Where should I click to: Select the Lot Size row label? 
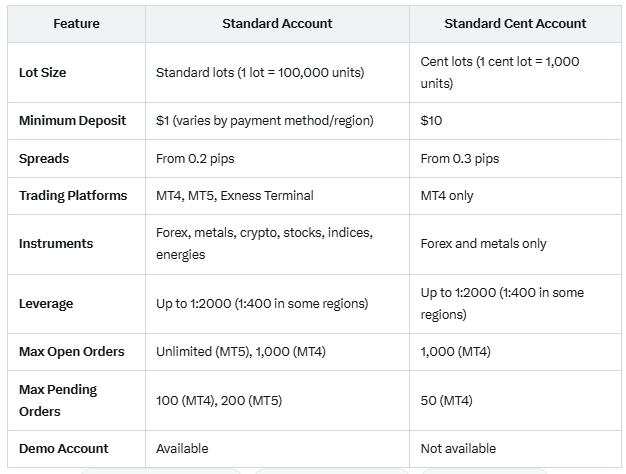(x=42, y=73)
